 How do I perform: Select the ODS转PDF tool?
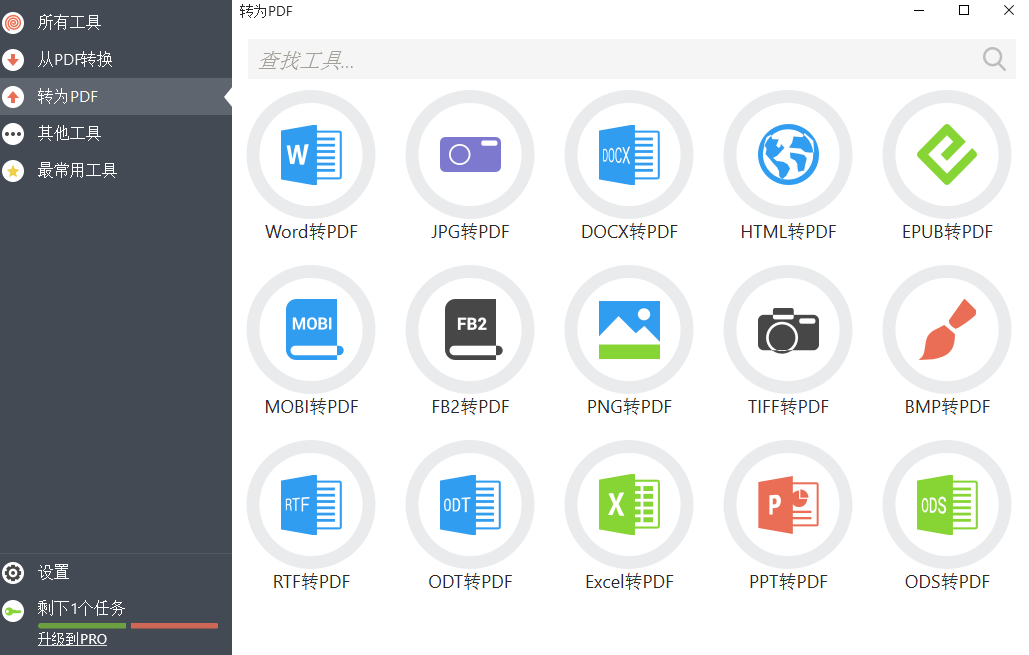946,505
